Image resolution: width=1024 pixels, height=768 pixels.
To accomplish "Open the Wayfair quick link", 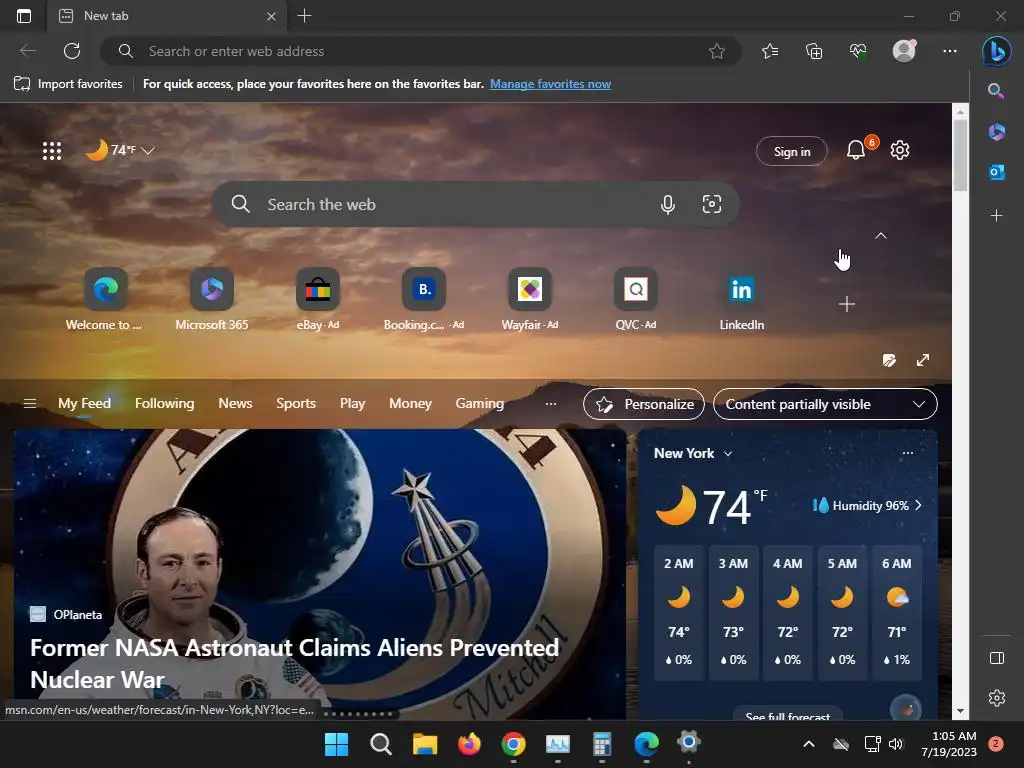I will click(x=530, y=299).
